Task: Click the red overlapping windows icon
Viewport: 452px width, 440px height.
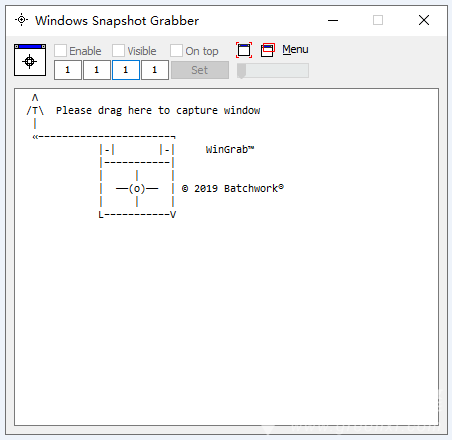Action: tap(268, 50)
